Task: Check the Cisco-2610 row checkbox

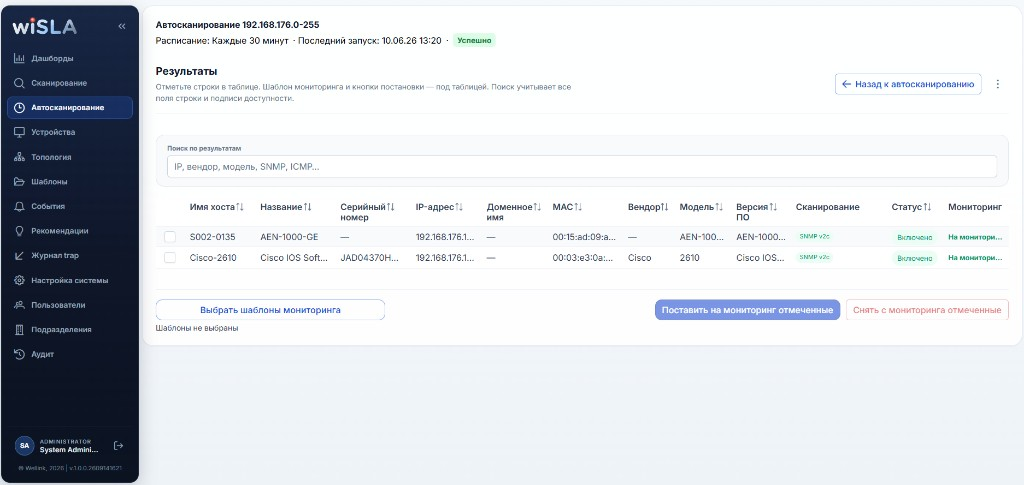Action: click(170, 258)
